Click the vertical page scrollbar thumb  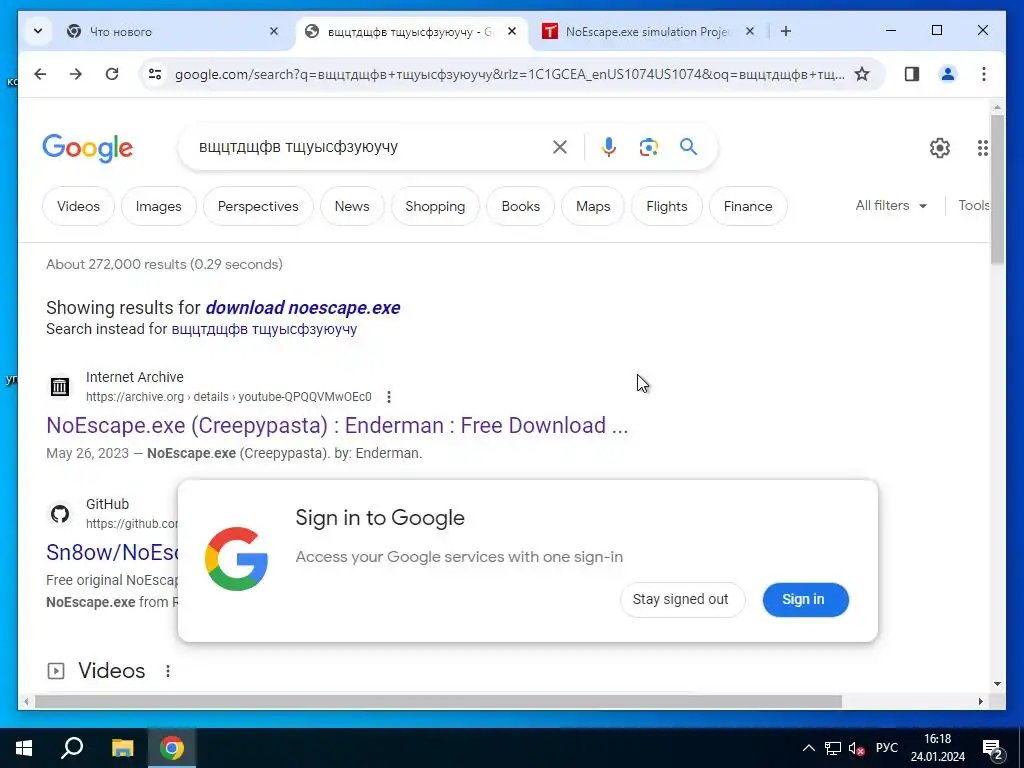click(x=997, y=189)
